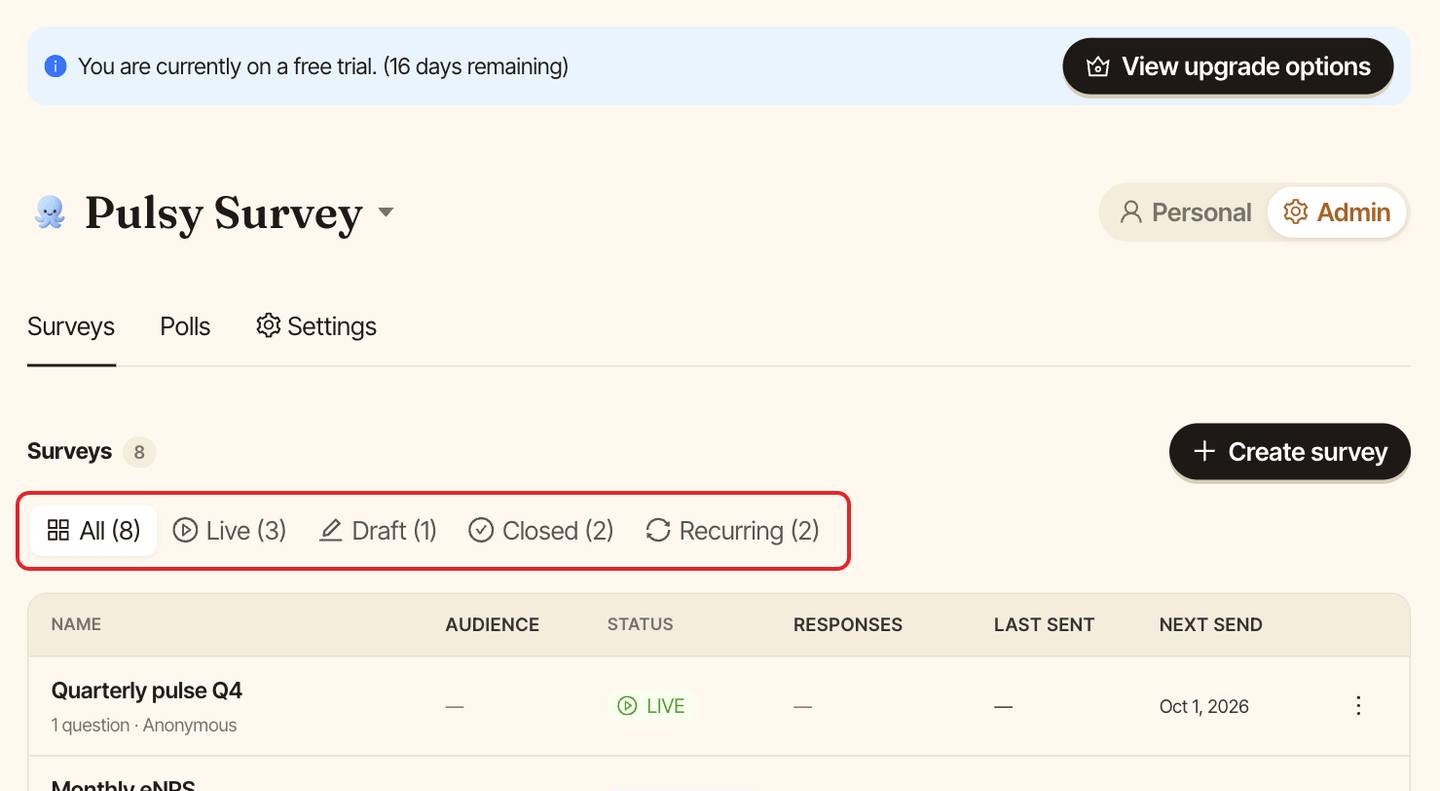The image size is (1440, 791).
Task: Click the NEXT SEND column header
Action: coord(1211,624)
